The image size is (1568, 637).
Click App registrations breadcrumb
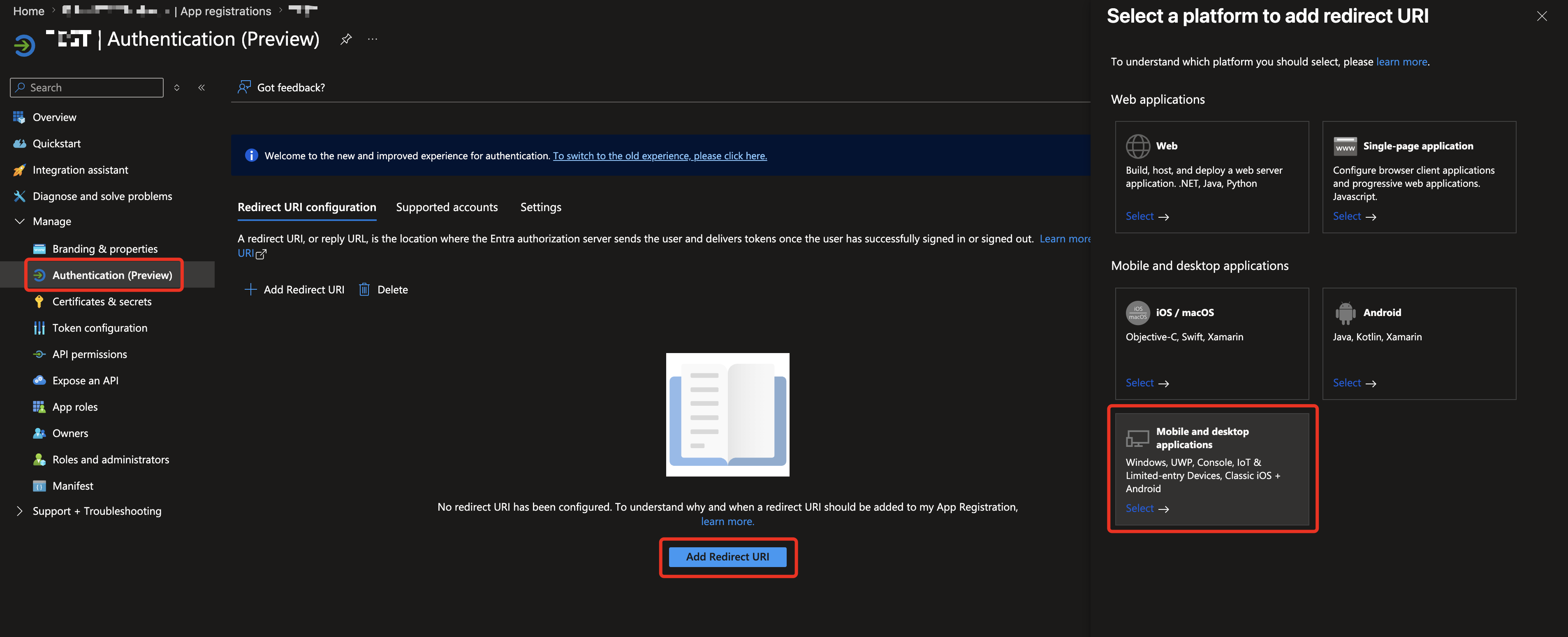(x=226, y=11)
